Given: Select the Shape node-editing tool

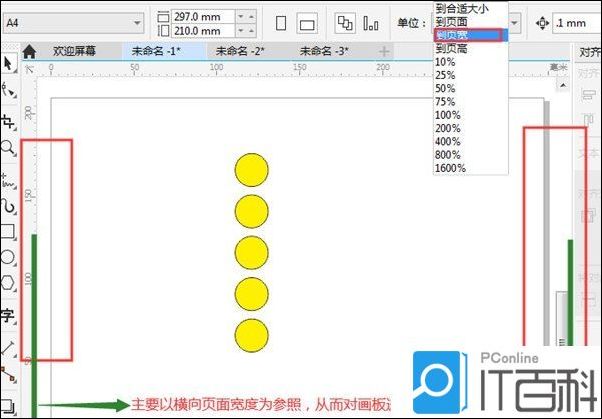Looking at the screenshot, I should (8, 90).
